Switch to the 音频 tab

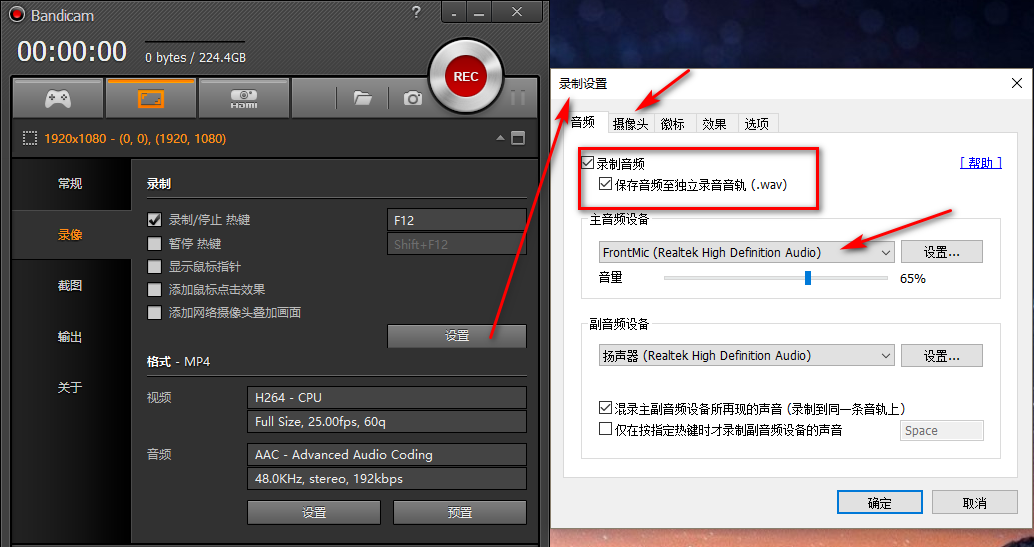click(583, 122)
